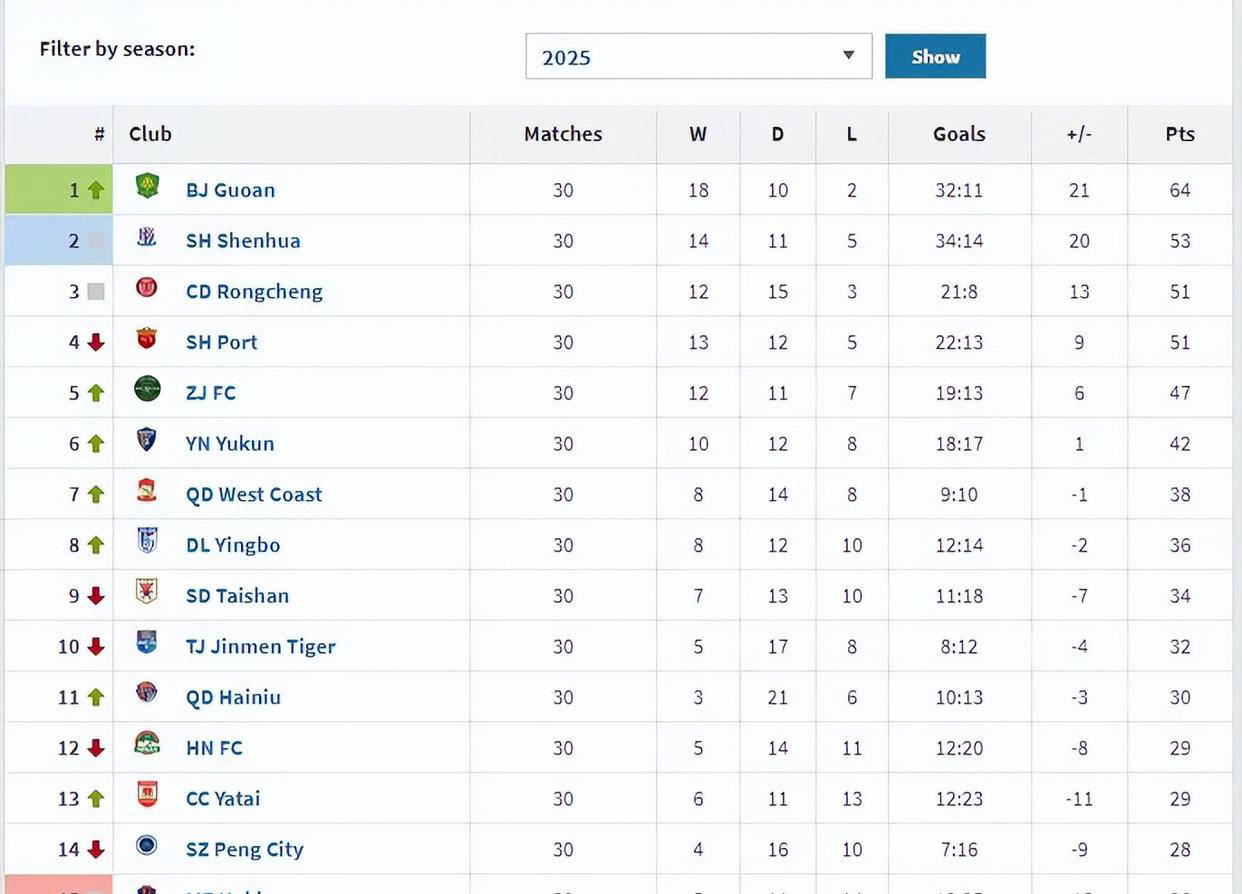
Task: Click the SD Taishan club crest icon
Action: coord(147,592)
